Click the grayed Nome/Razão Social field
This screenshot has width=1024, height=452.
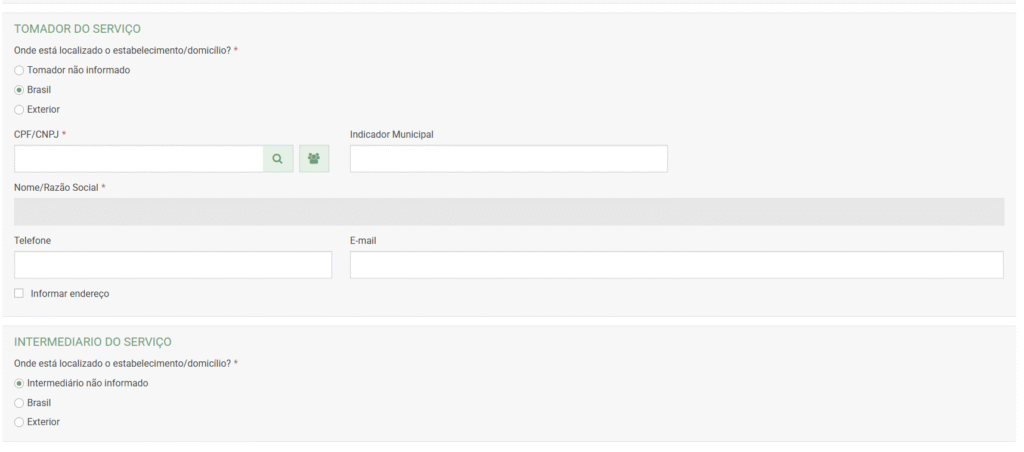[x=509, y=212]
